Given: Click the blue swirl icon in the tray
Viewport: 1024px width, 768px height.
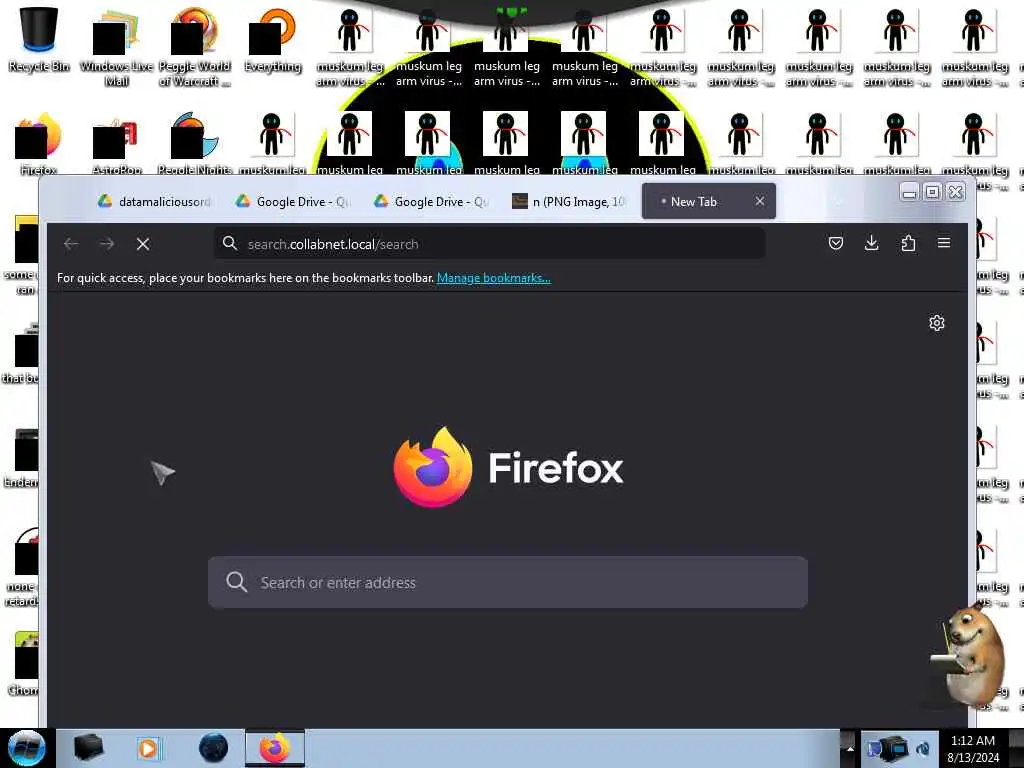Looking at the screenshot, I should click(x=923, y=750).
